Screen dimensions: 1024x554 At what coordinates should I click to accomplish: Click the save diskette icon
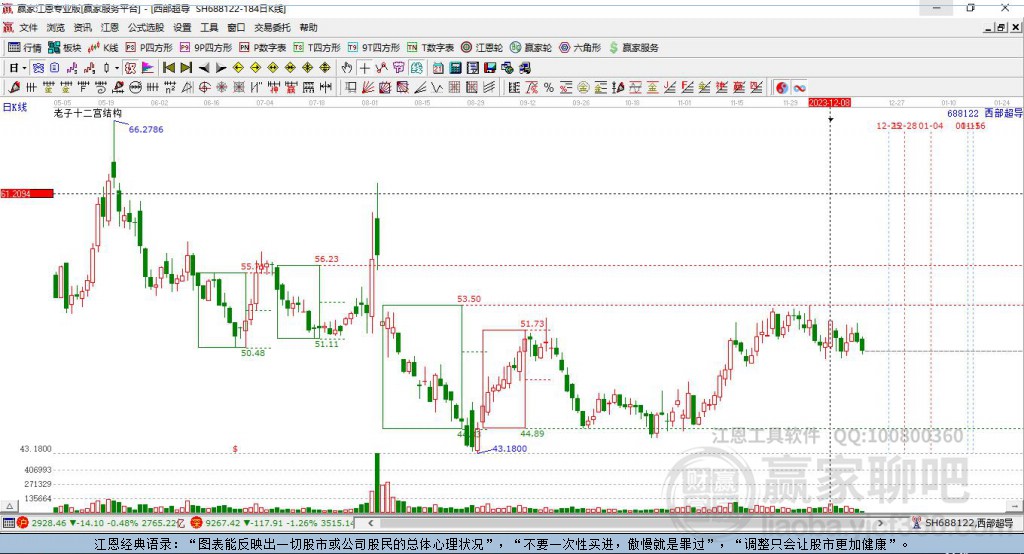[490, 68]
